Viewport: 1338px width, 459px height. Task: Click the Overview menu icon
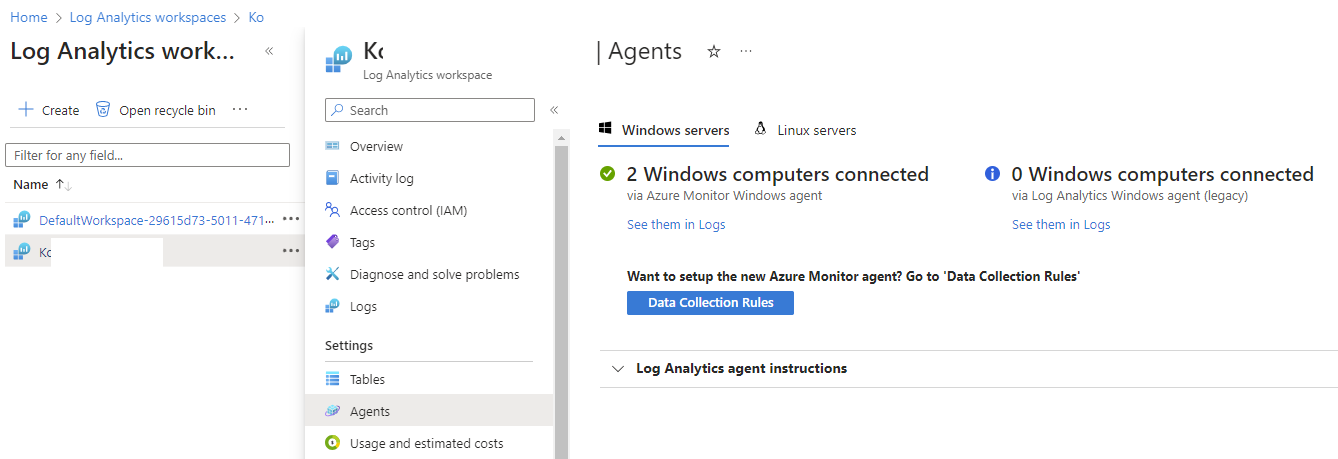coord(332,146)
